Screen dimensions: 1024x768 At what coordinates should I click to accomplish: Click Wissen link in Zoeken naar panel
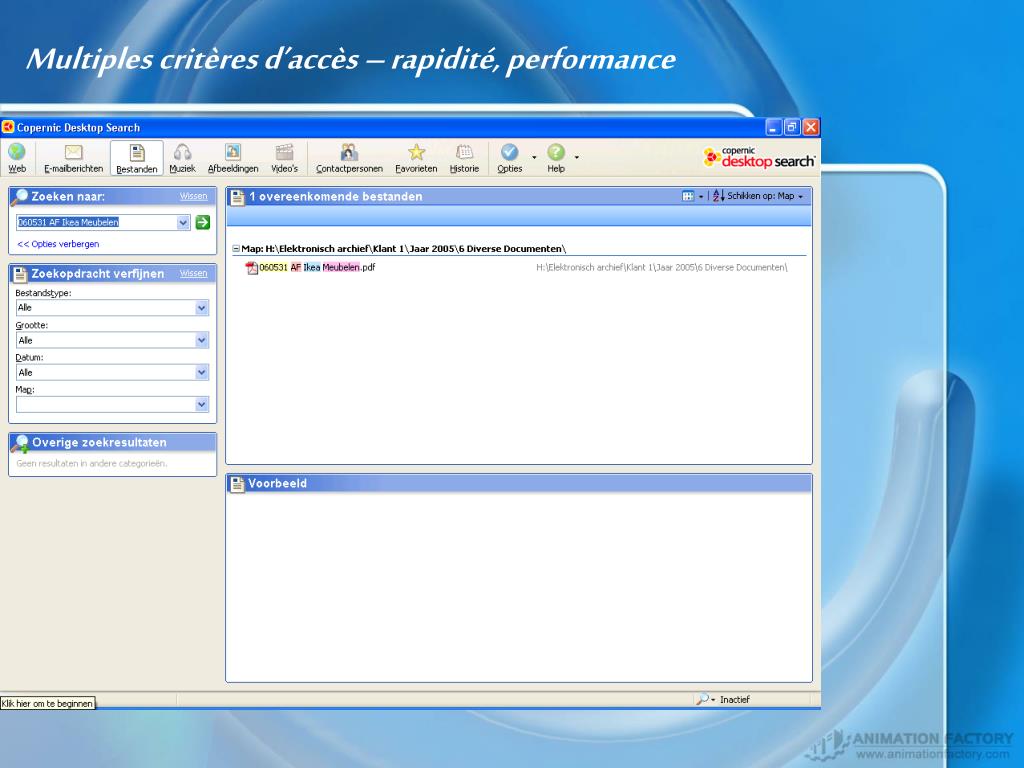coord(193,196)
